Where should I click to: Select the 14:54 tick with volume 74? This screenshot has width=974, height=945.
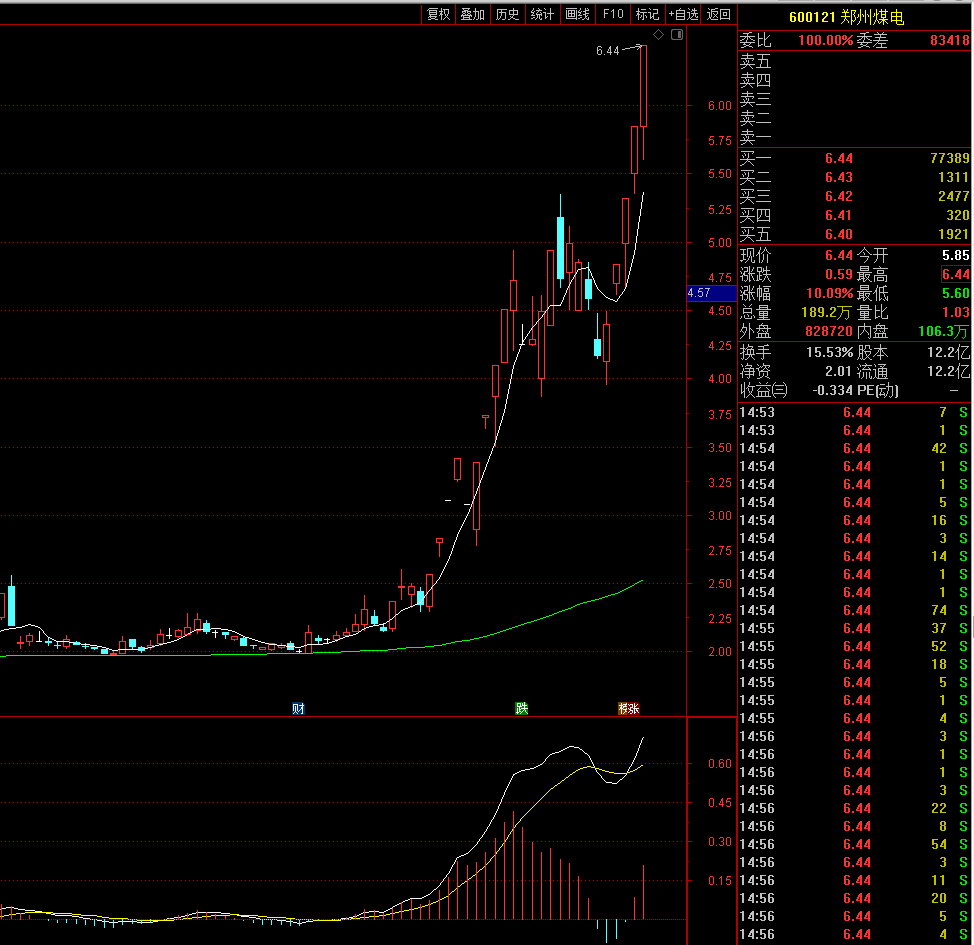(x=855, y=611)
